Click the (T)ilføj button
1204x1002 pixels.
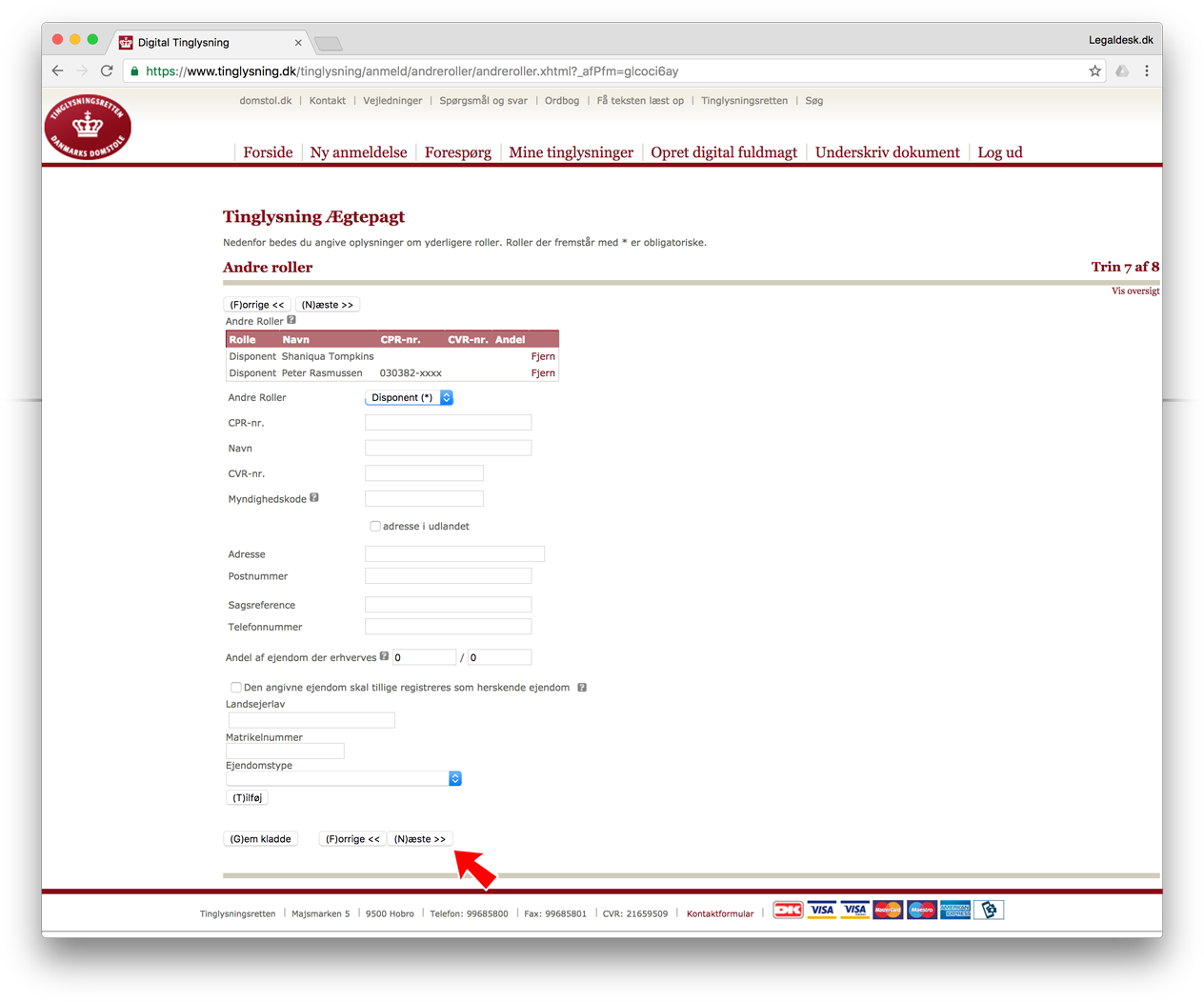247,798
